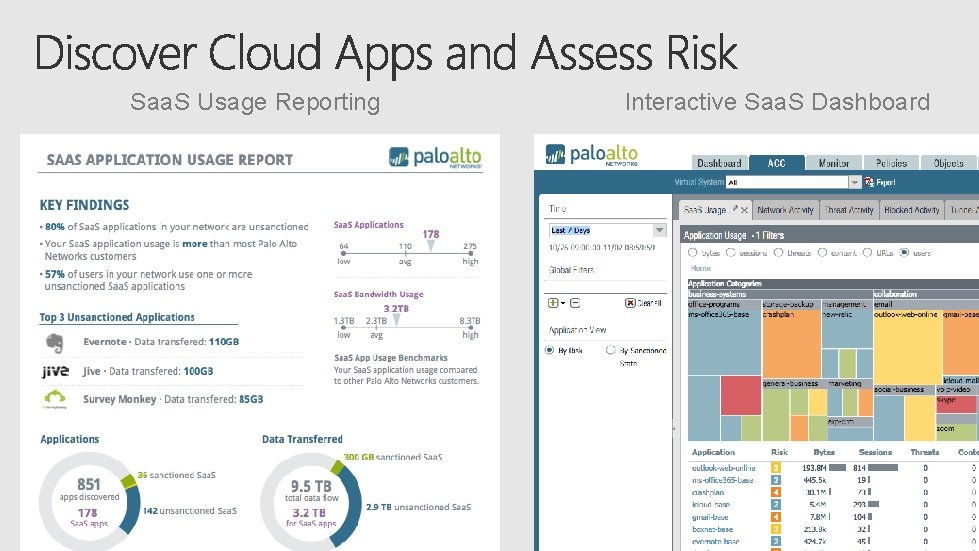
Task: Select the sessions radio button
Action: 731,253
